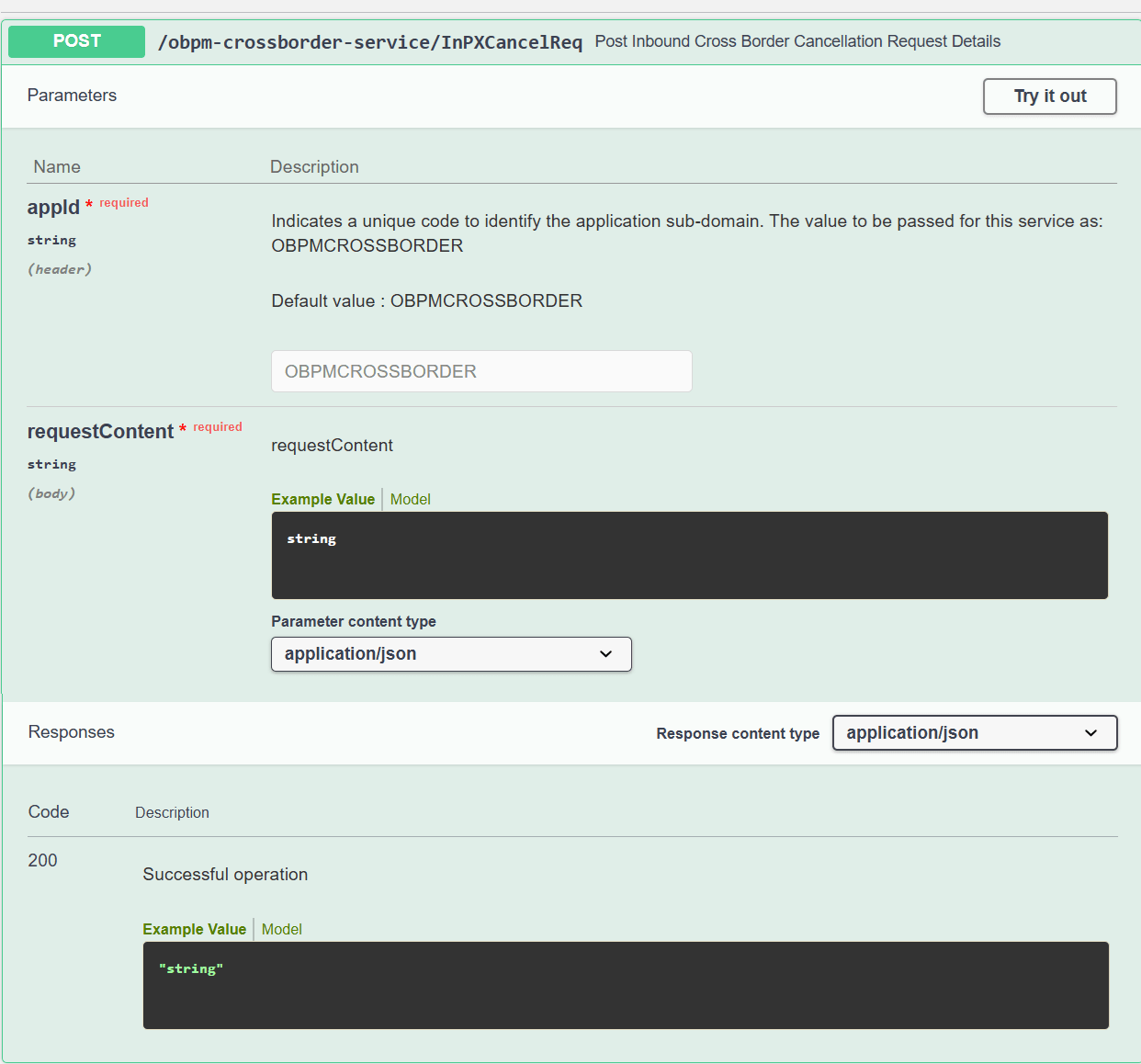The height and width of the screenshot is (1064, 1141).
Task: Open the Parameter content type dropdown
Action: (451, 654)
